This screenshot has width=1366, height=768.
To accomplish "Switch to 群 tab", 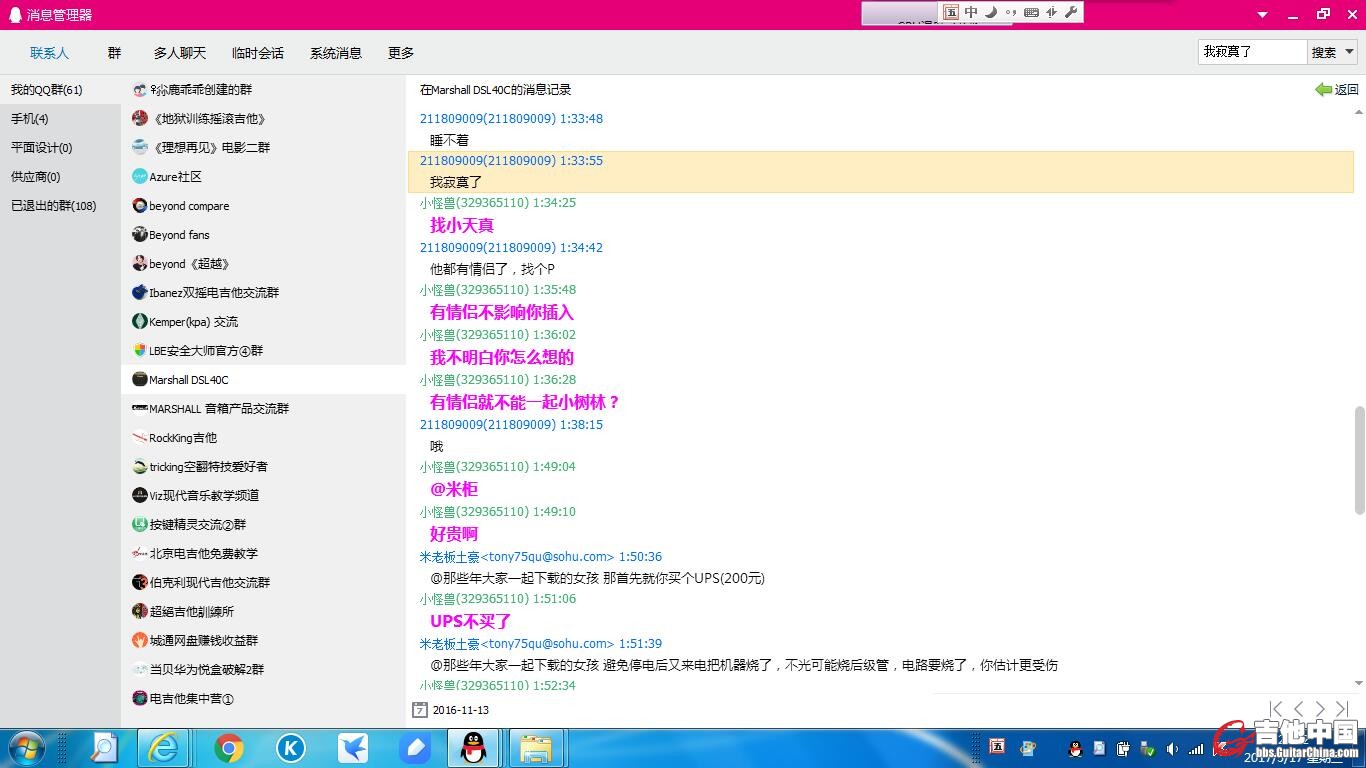I will coord(114,53).
